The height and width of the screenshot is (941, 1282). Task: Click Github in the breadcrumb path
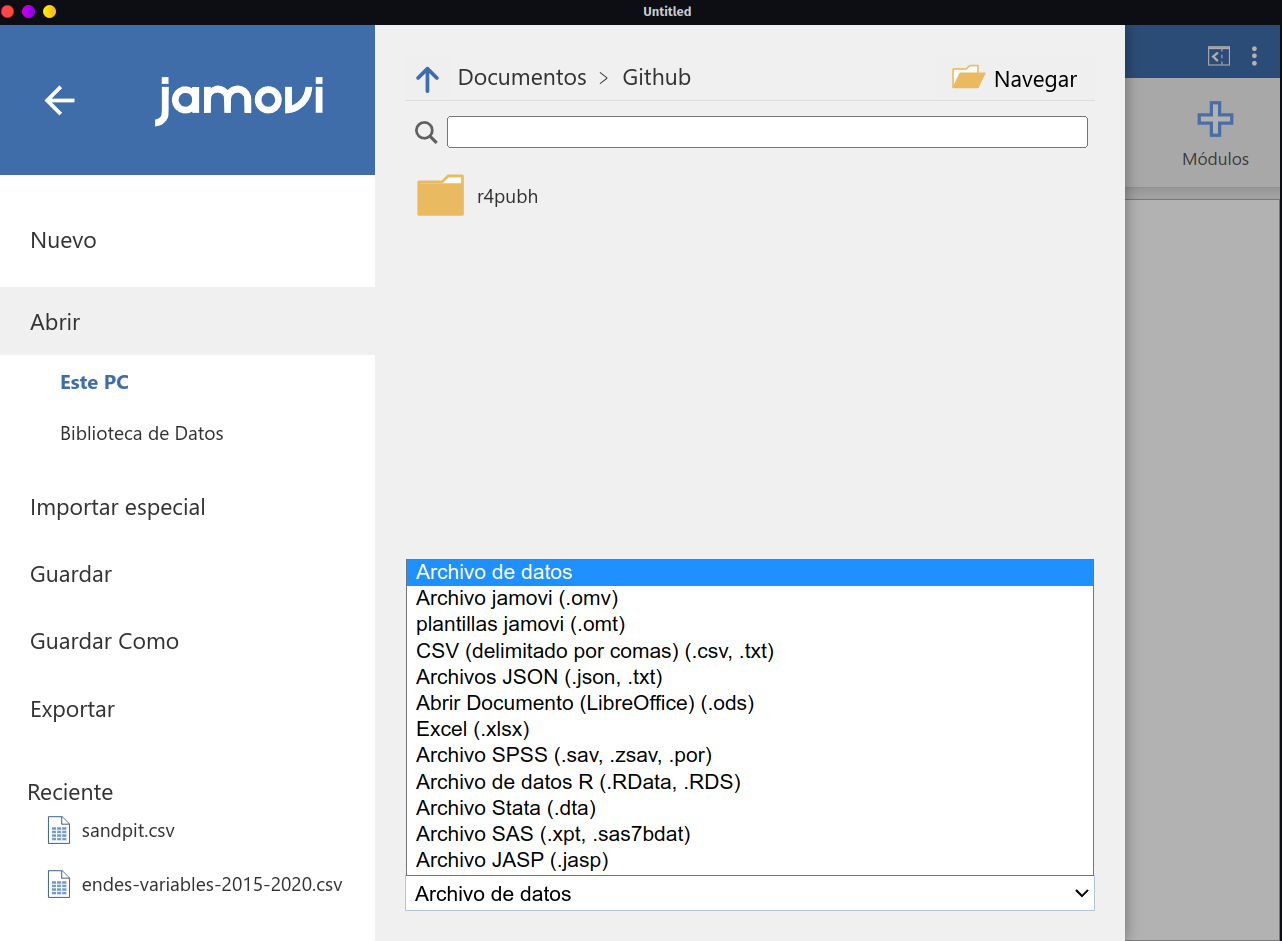[x=657, y=77]
